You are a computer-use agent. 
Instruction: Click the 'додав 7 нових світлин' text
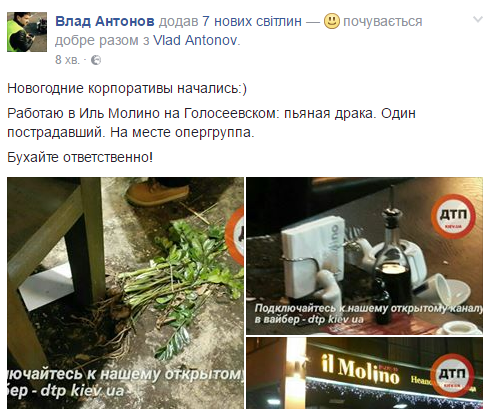click(230, 21)
